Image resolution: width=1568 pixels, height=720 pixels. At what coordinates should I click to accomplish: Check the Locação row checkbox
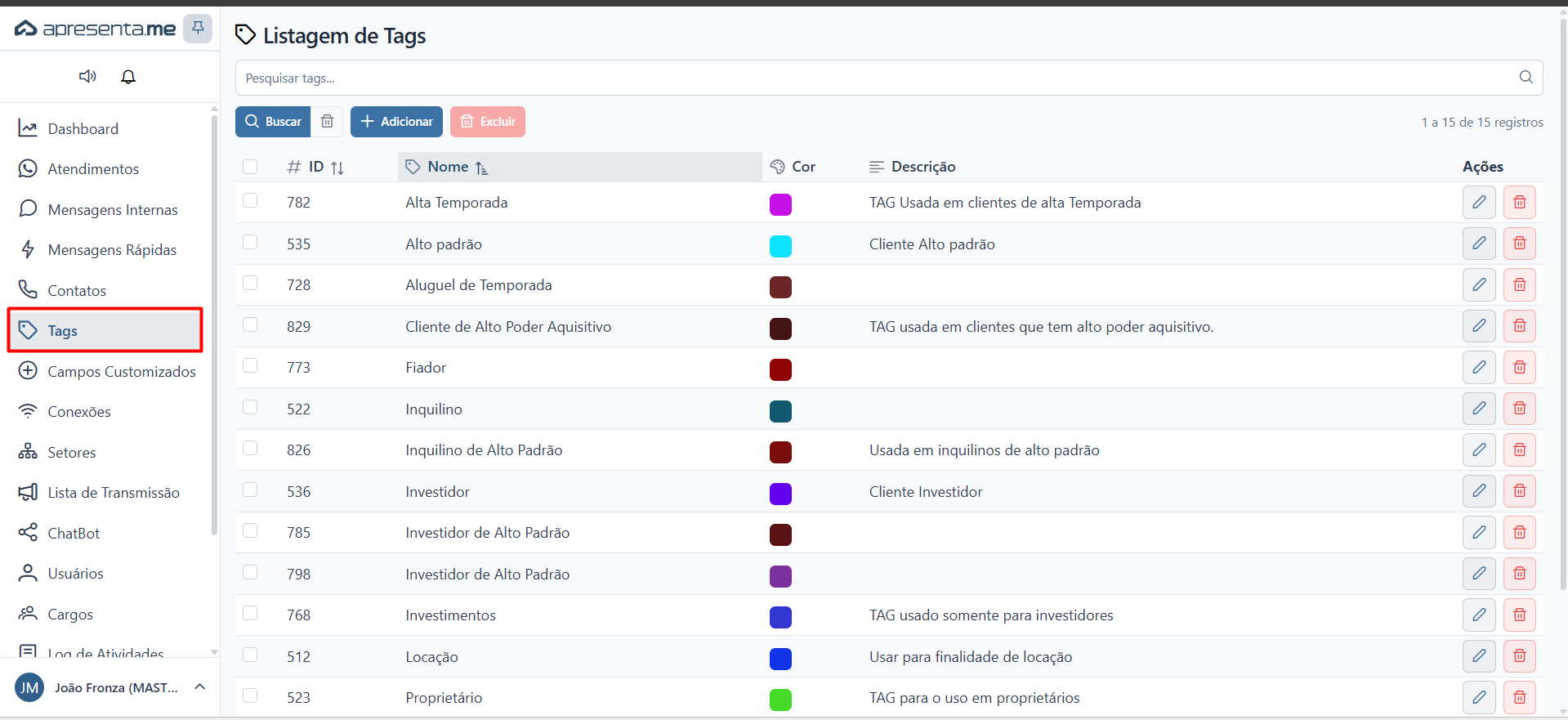[x=250, y=655]
